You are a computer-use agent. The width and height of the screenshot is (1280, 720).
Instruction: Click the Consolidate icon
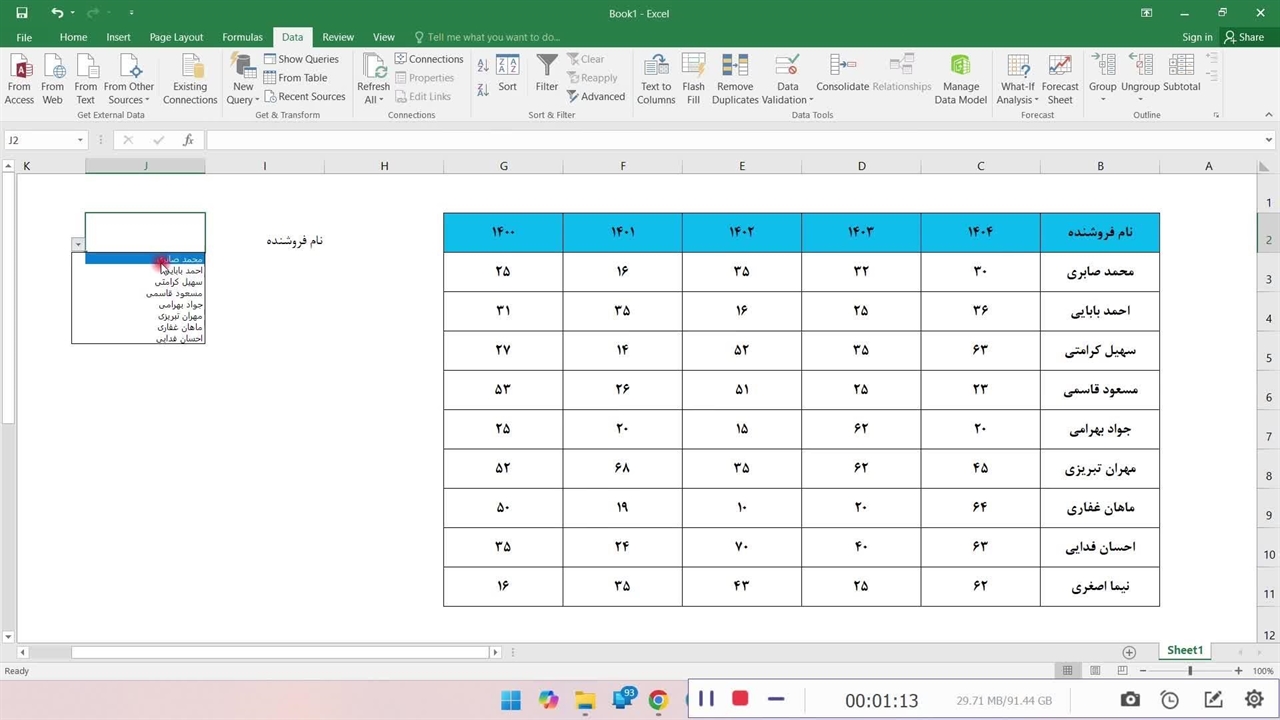pos(842,68)
